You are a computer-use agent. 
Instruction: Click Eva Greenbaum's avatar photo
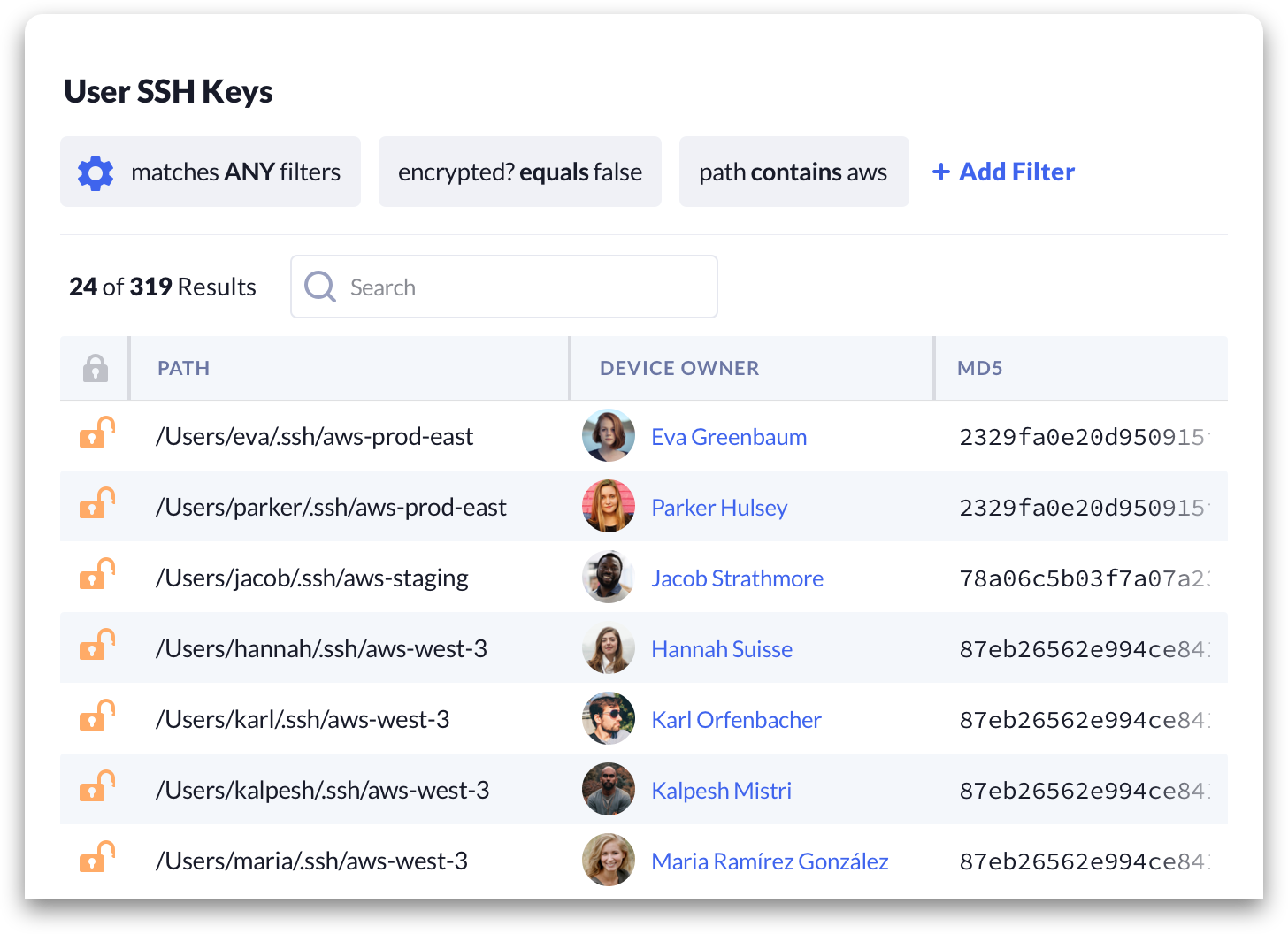click(609, 436)
